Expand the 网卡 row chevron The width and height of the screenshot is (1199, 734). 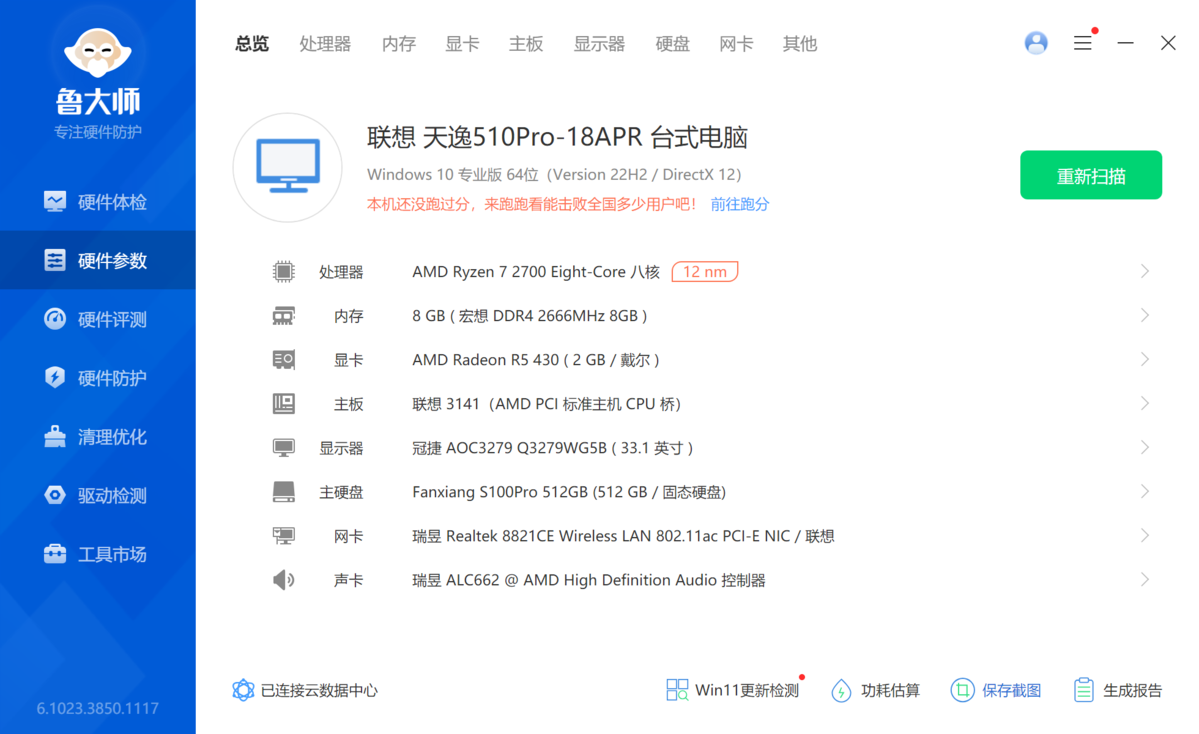point(1145,536)
